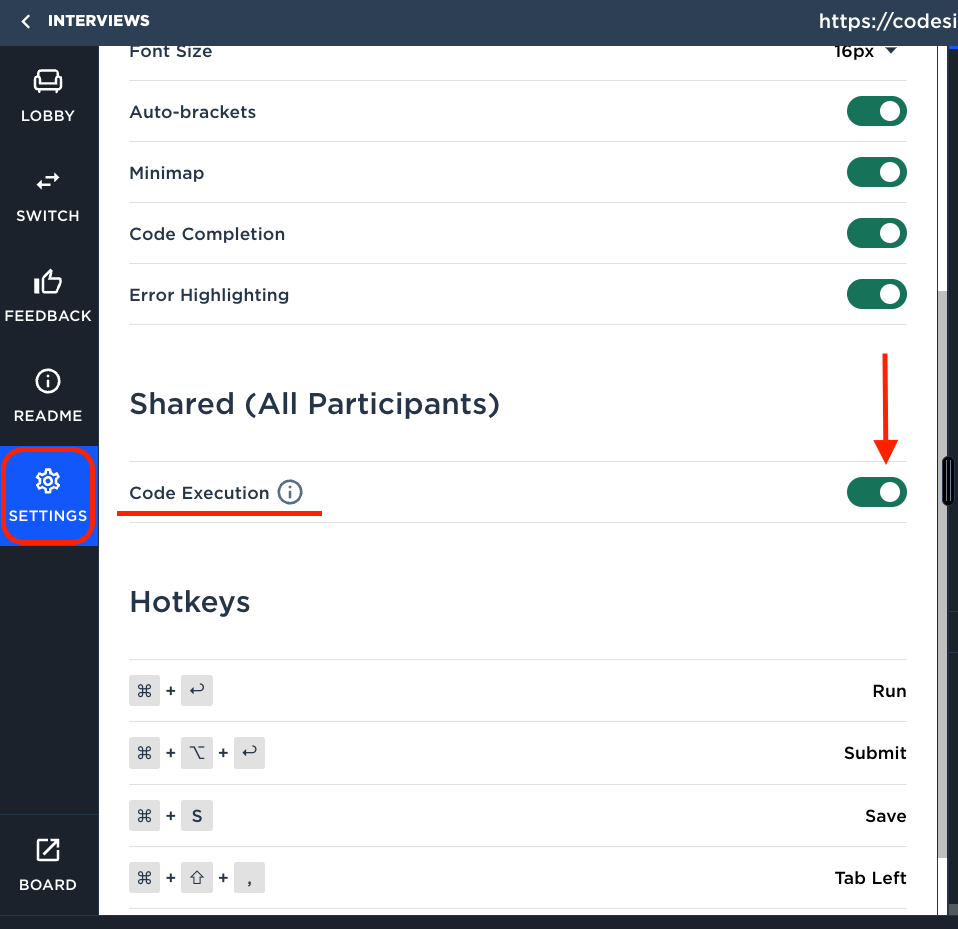Disable the shared Code Execution toggle
Image resolution: width=958 pixels, height=929 pixels.
(x=876, y=492)
